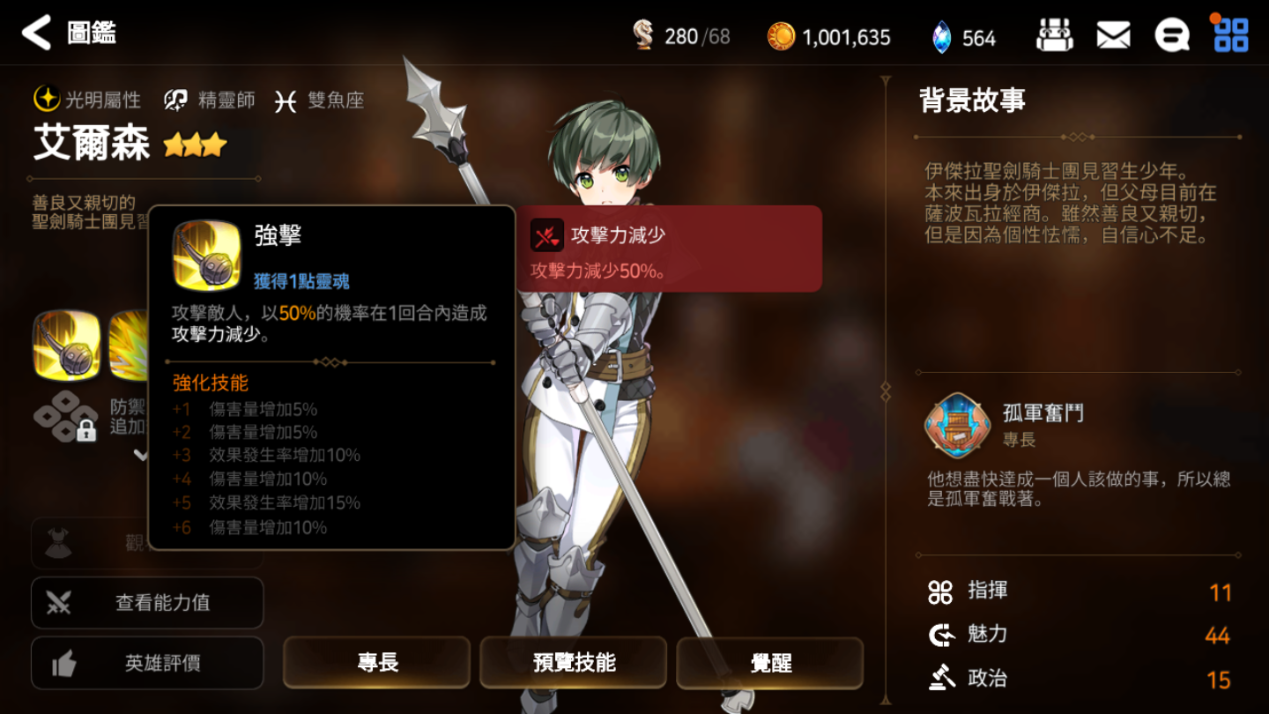Tap the locked formation icon with padlock
This screenshot has width=1269, height=714.
pos(66,416)
